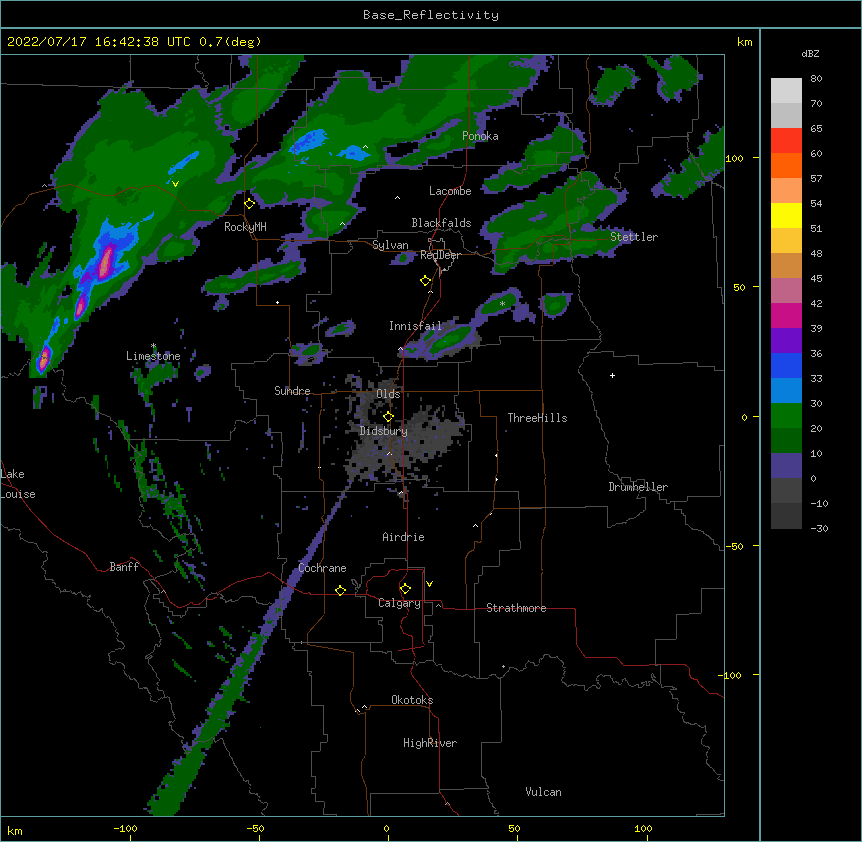Click the Lake Louise label

pyautogui.click(x=18, y=484)
